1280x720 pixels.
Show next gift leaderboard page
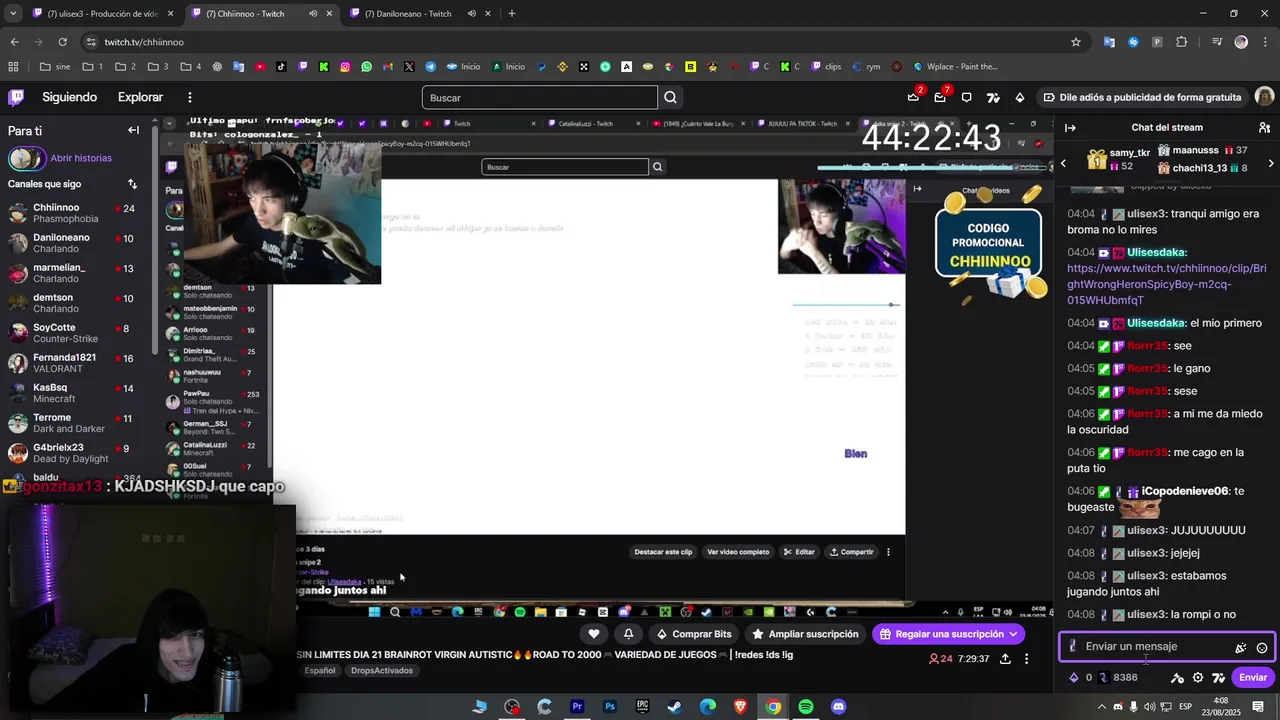click(x=1271, y=162)
